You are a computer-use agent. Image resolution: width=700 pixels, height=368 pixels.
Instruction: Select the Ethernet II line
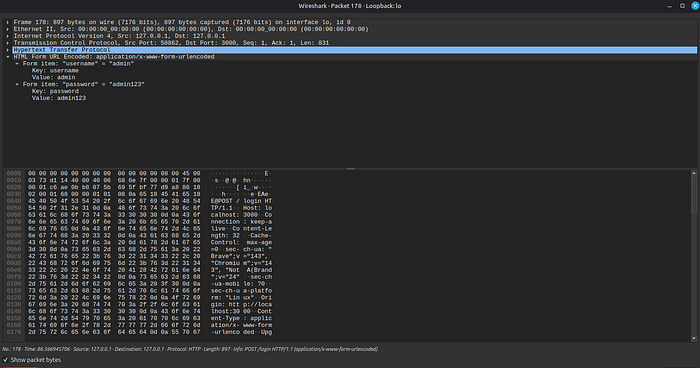pos(191,29)
